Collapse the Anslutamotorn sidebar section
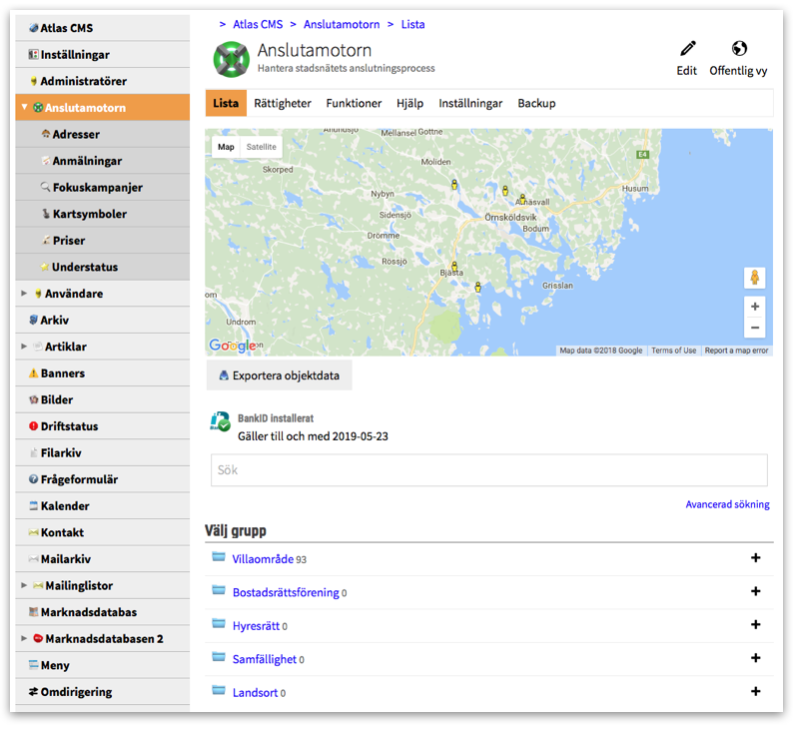The image size is (796, 729). coord(25,108)
